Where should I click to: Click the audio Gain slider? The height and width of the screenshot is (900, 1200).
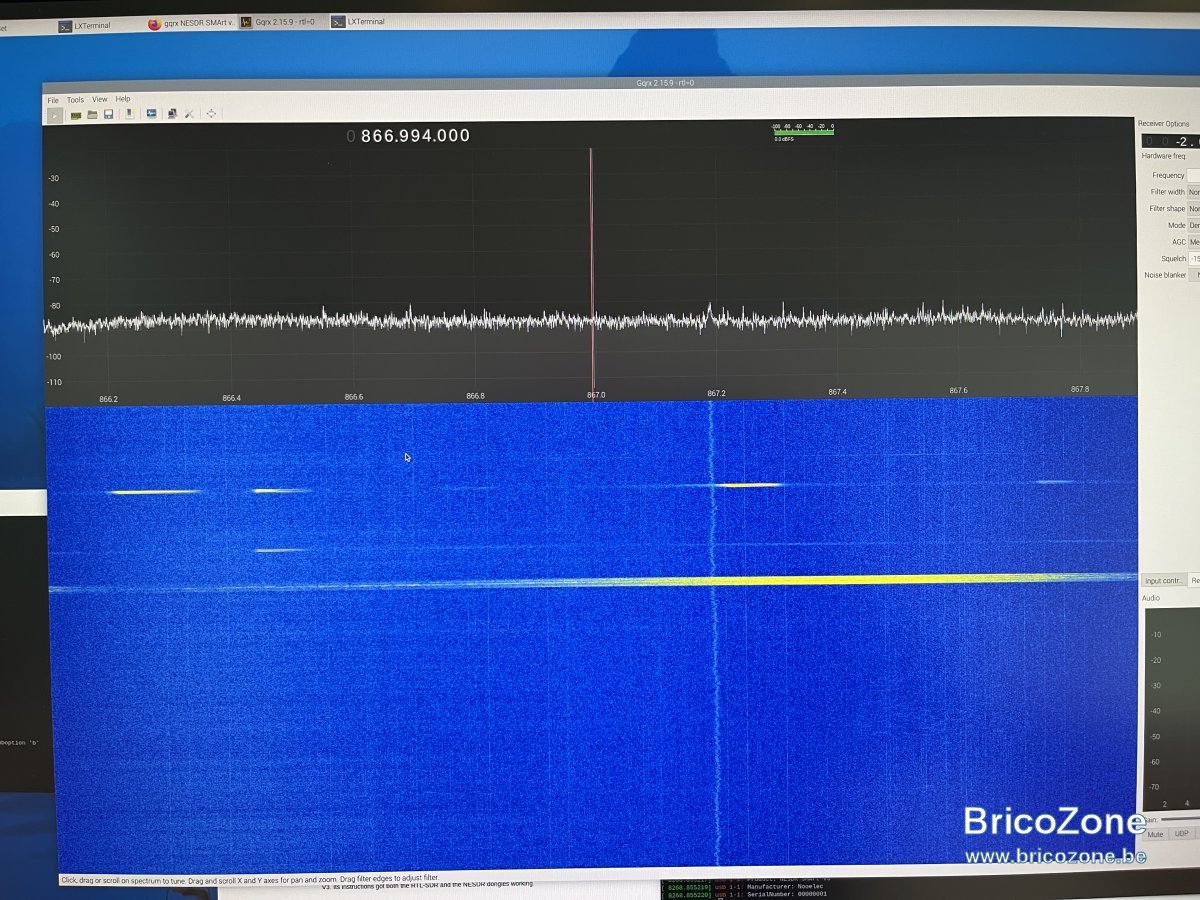pyautogui.click(x=1180, y=819)
